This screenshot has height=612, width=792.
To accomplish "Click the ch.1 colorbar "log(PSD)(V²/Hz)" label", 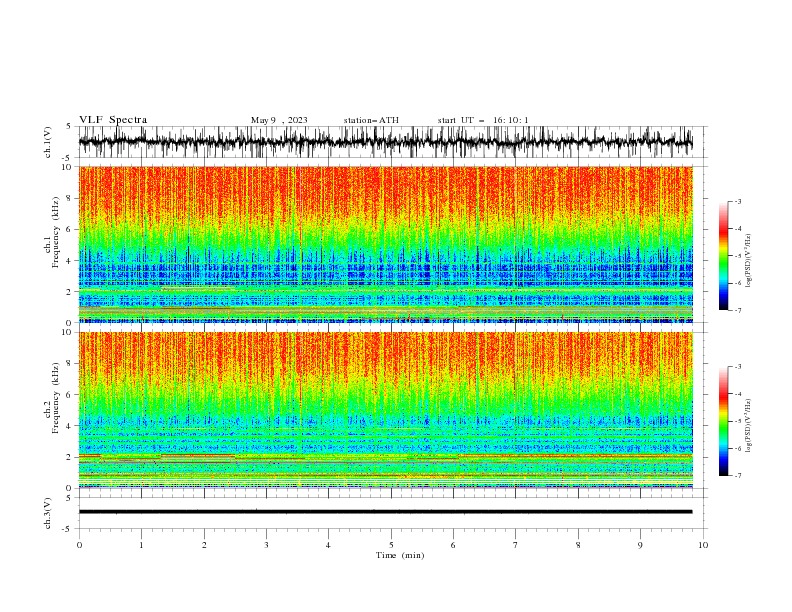I will 748,260.
